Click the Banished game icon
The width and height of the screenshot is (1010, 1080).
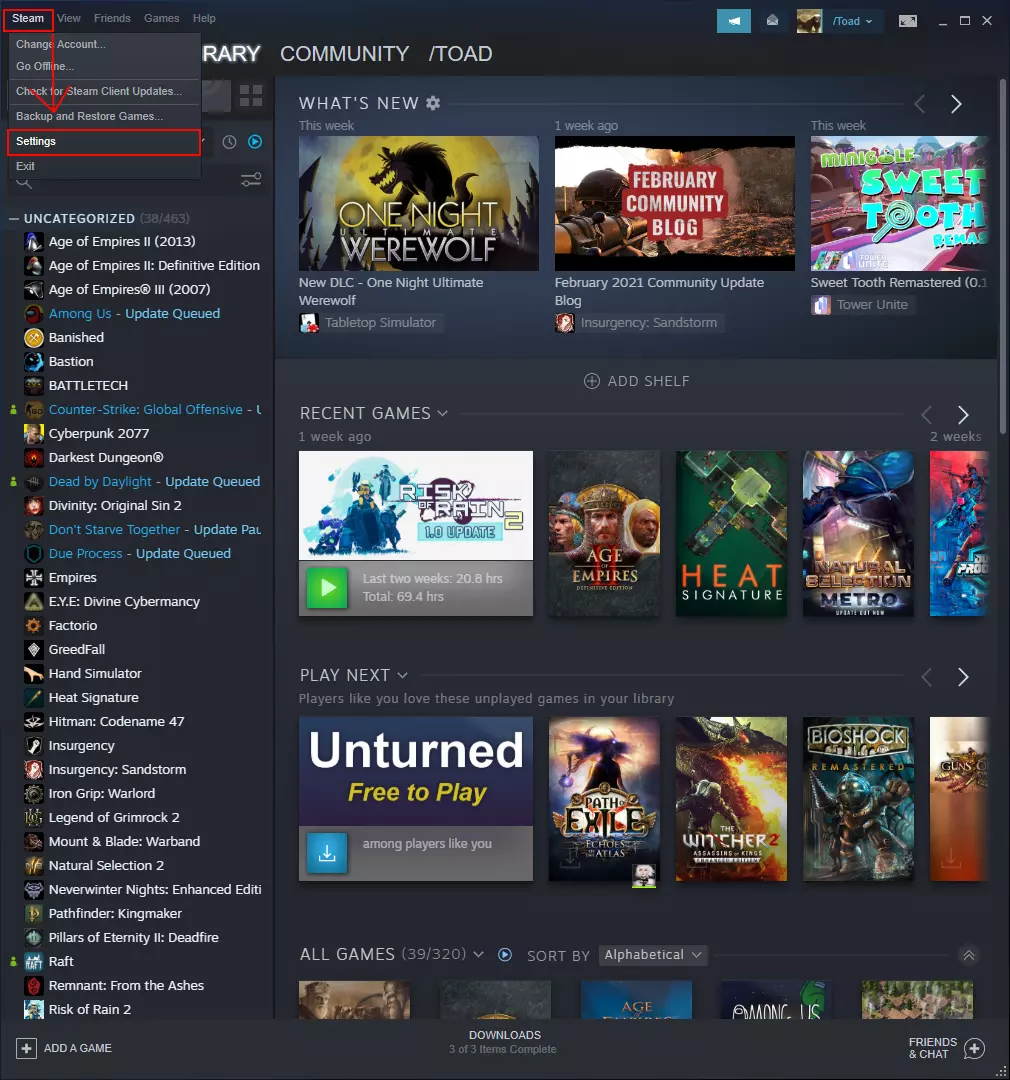34,338
